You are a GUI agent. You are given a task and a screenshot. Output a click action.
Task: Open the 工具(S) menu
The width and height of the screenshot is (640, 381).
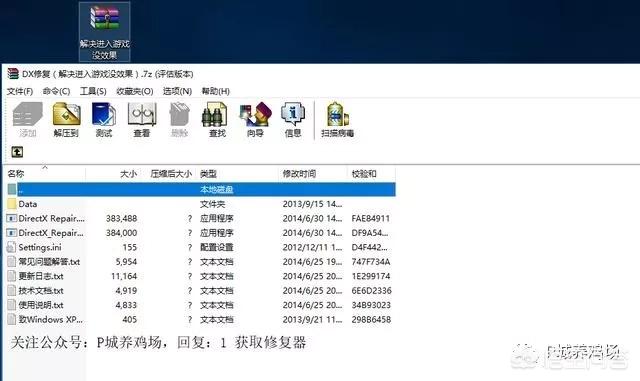(x=93, y=91)
